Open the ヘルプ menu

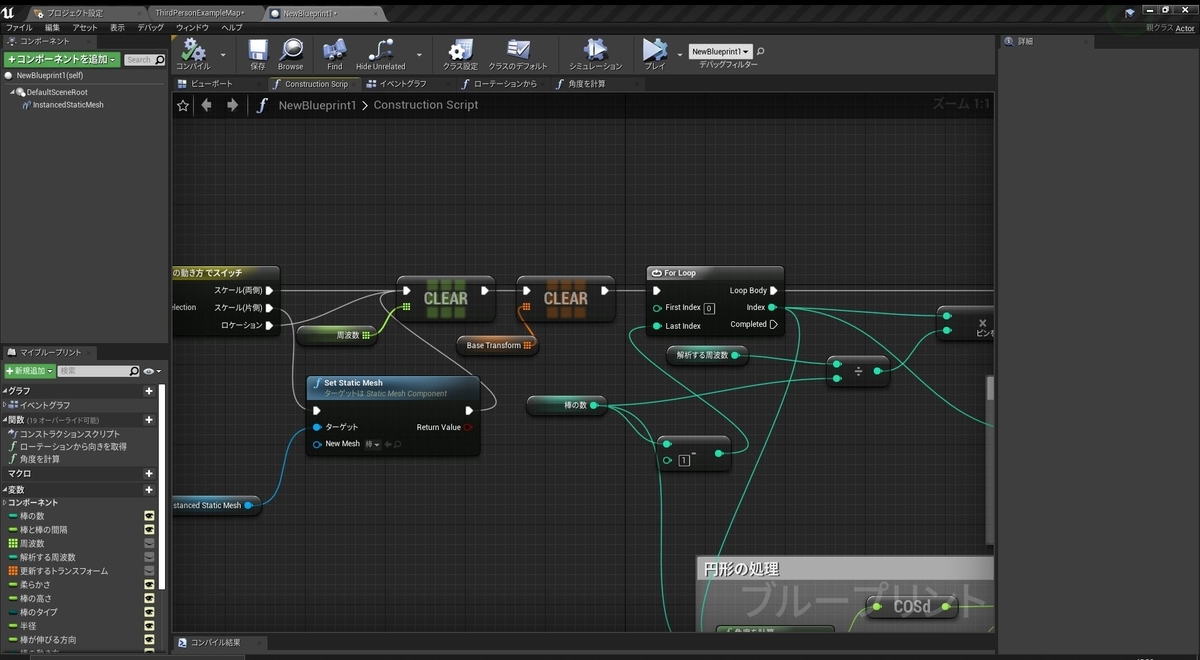point(231,27)
